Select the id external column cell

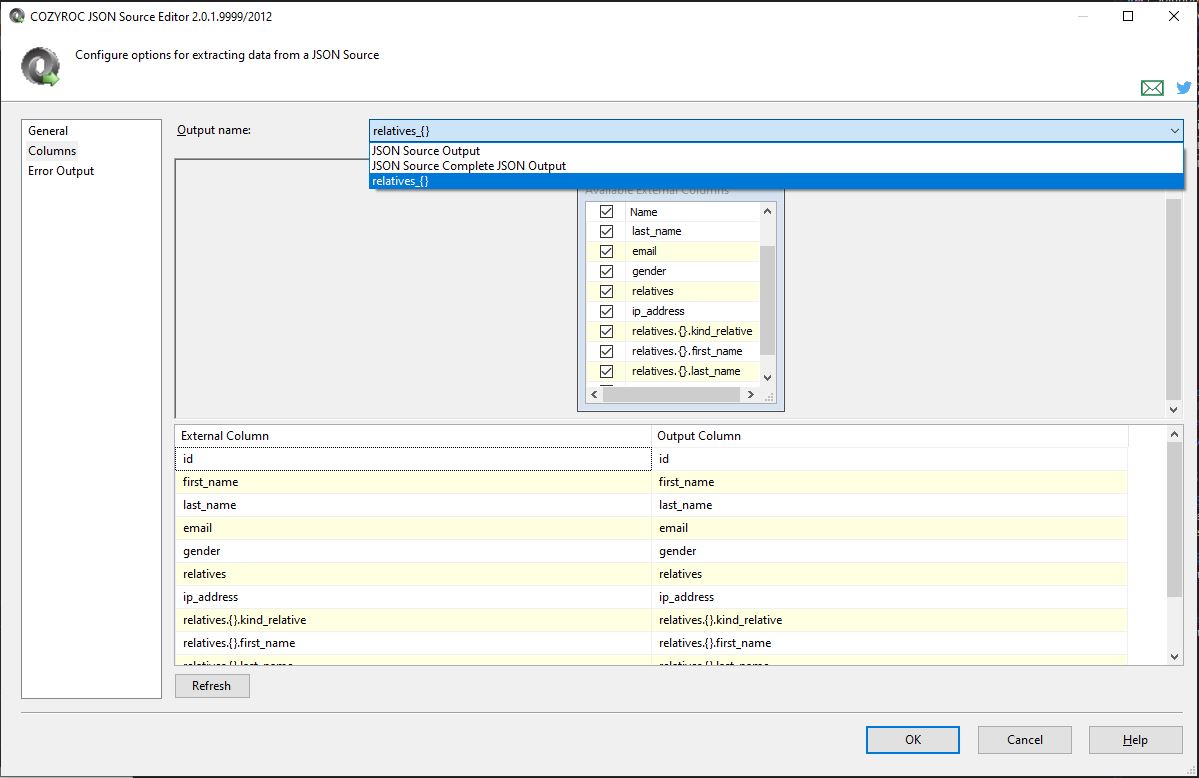pyautogui.click(x=413, y=459)
